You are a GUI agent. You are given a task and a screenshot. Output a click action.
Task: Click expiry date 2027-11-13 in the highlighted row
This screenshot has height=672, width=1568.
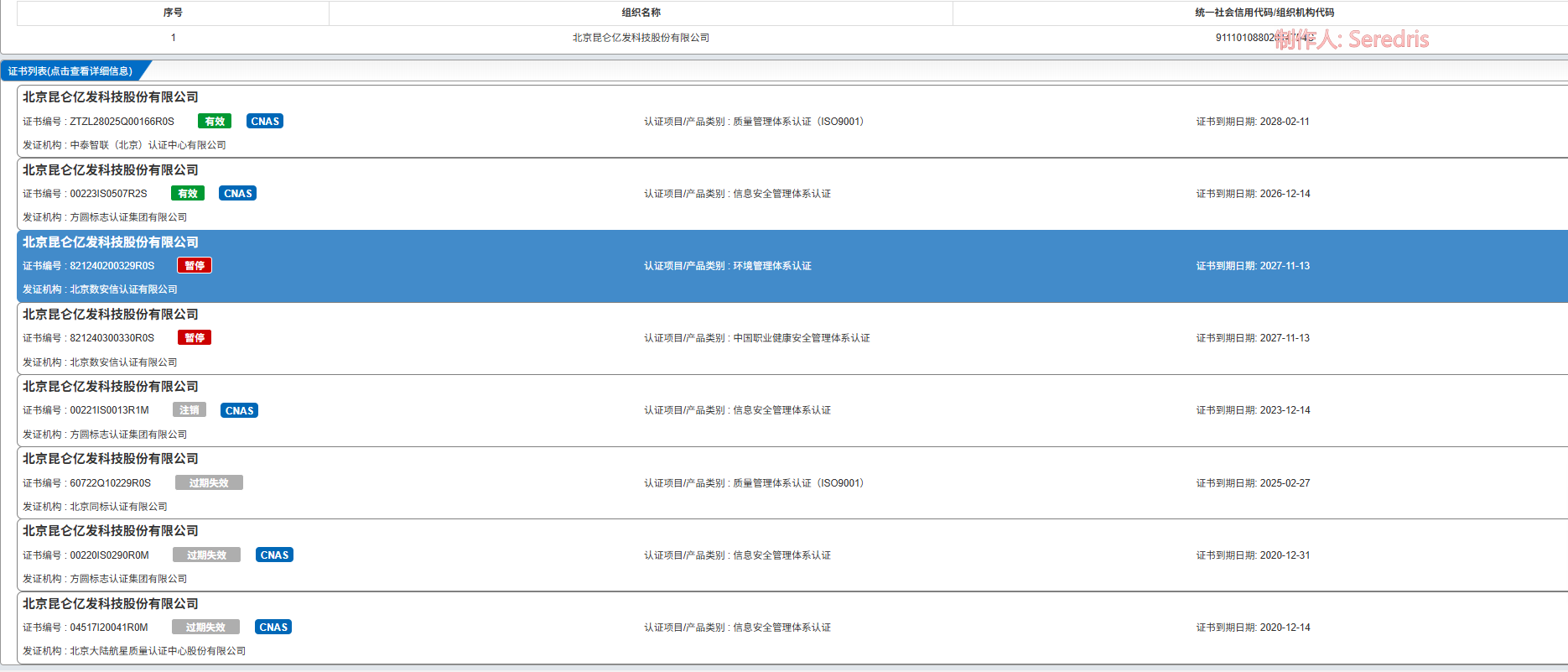click(x=1285, y=266)
